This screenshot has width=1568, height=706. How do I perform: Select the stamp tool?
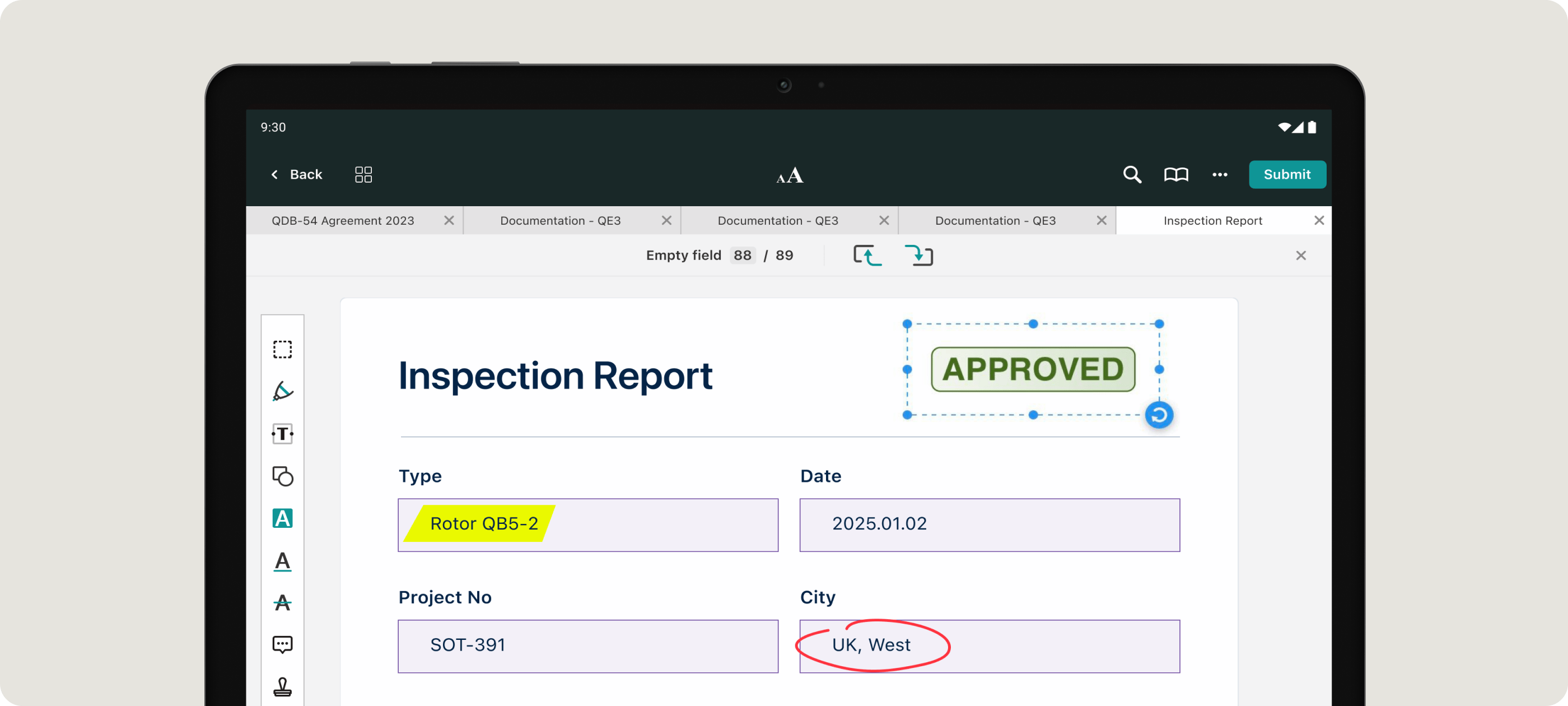click(282, 686)
